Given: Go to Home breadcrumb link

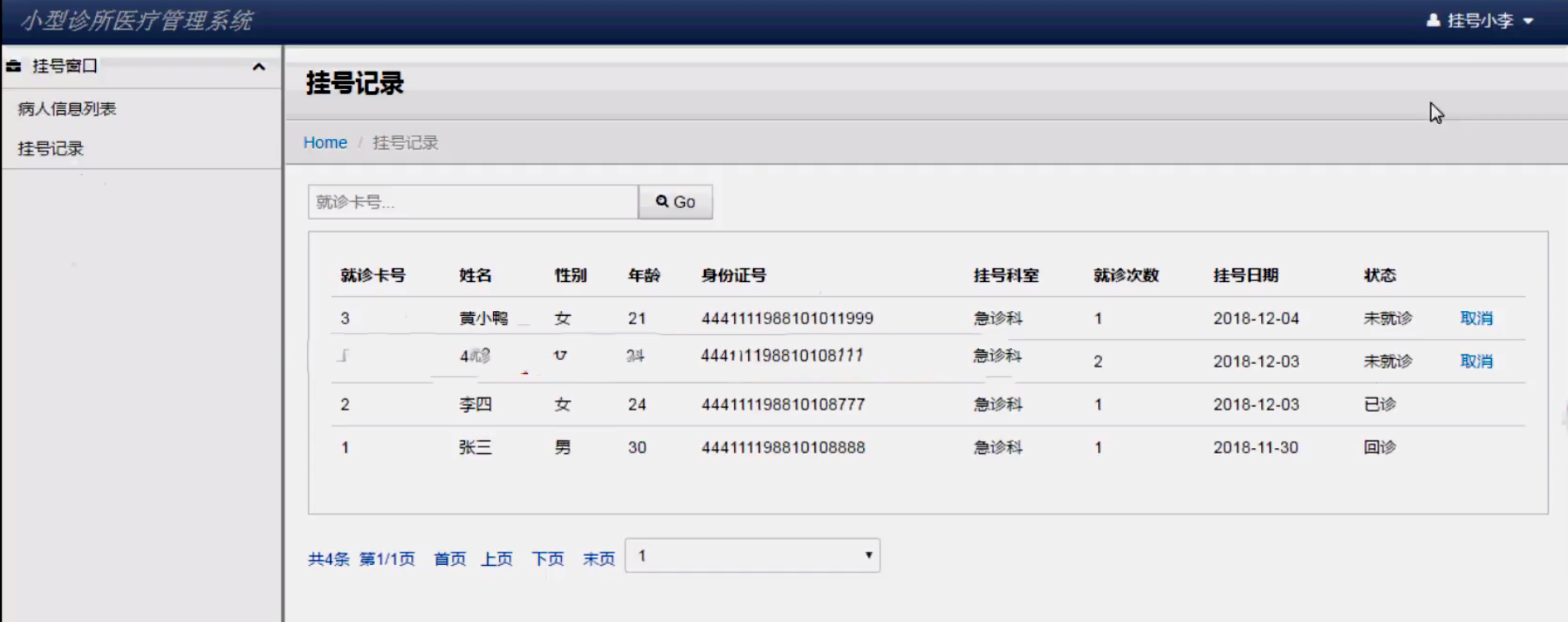Looking at the screenshot, I should [x=325, y=142].
